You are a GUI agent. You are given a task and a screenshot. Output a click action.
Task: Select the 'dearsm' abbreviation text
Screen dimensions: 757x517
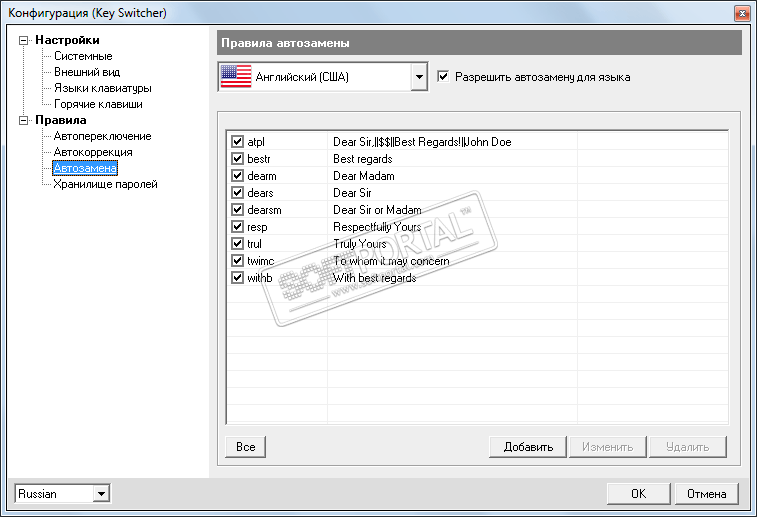264,210
